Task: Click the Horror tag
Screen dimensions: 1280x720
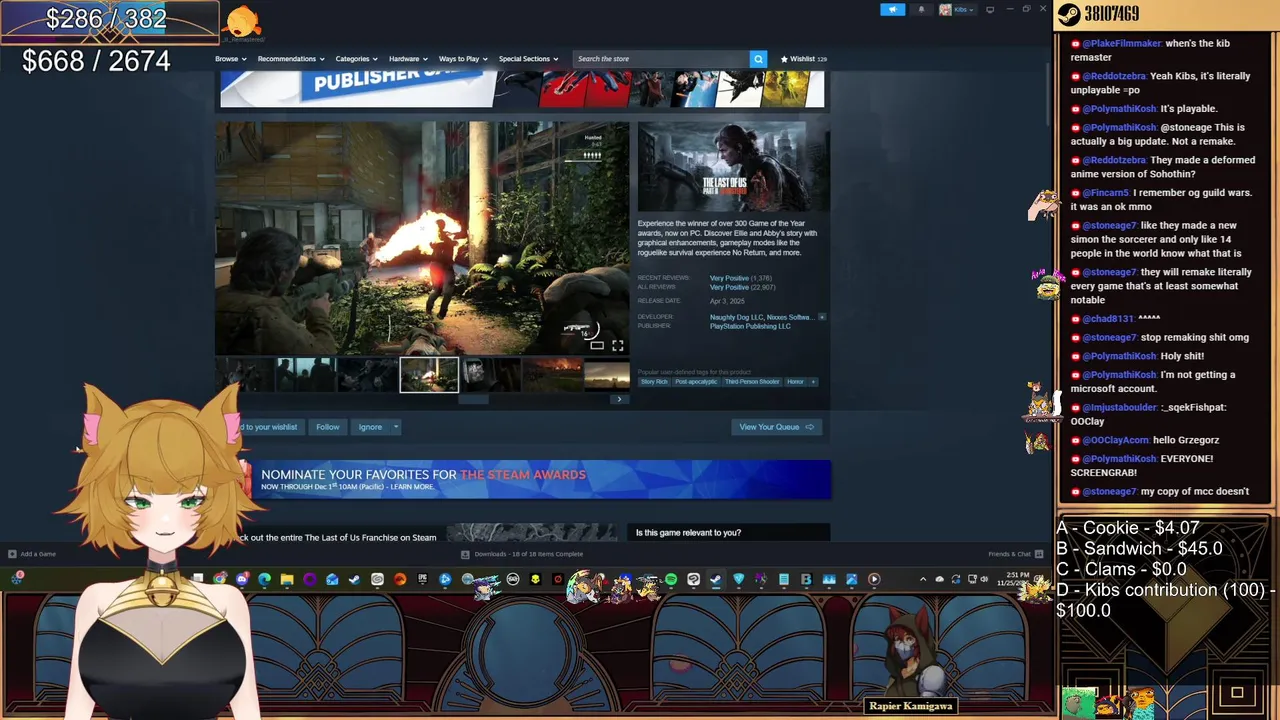Action: (x=795, y=381)
